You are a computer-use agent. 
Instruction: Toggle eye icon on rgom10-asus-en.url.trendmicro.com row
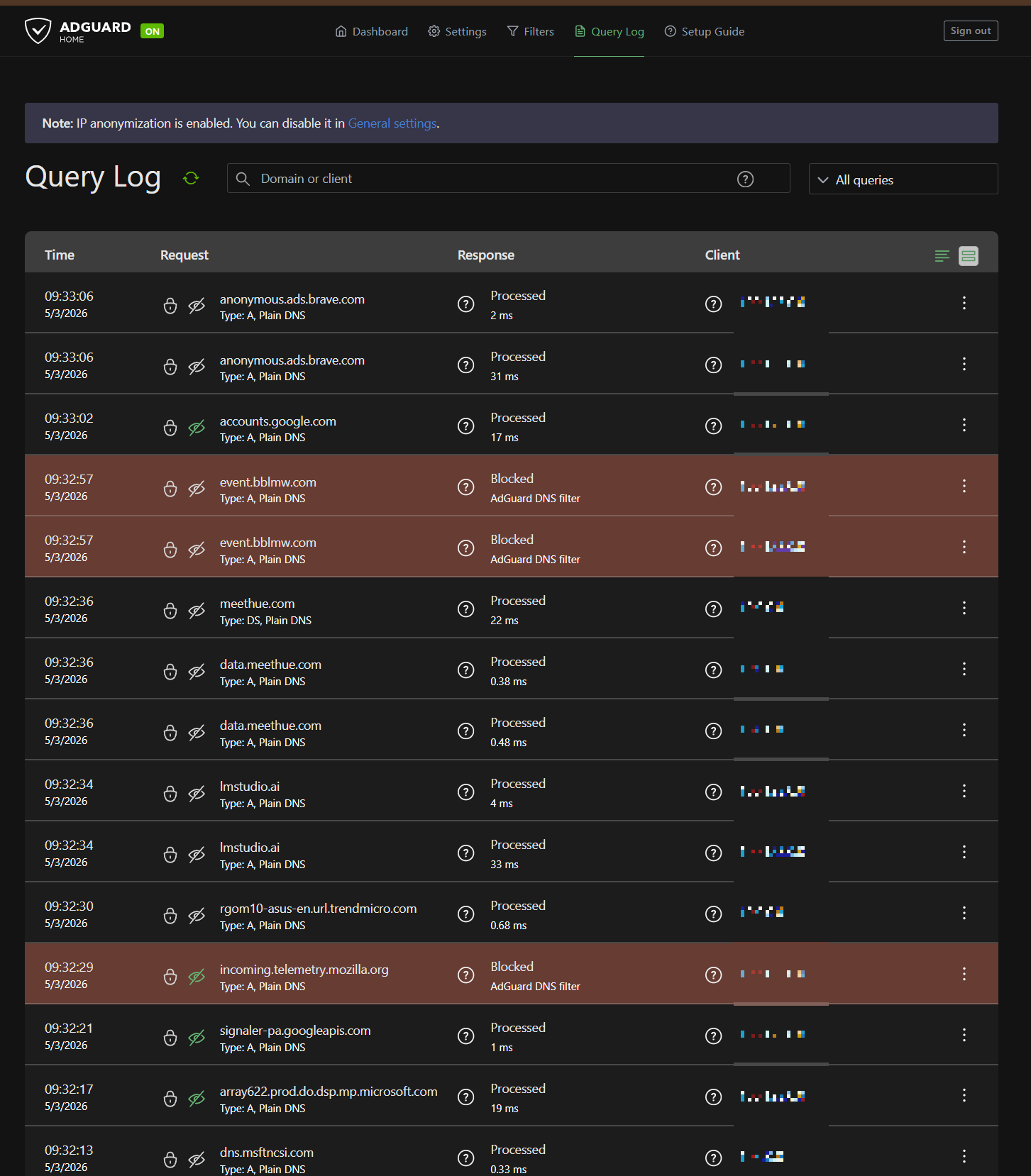(197, 916)
